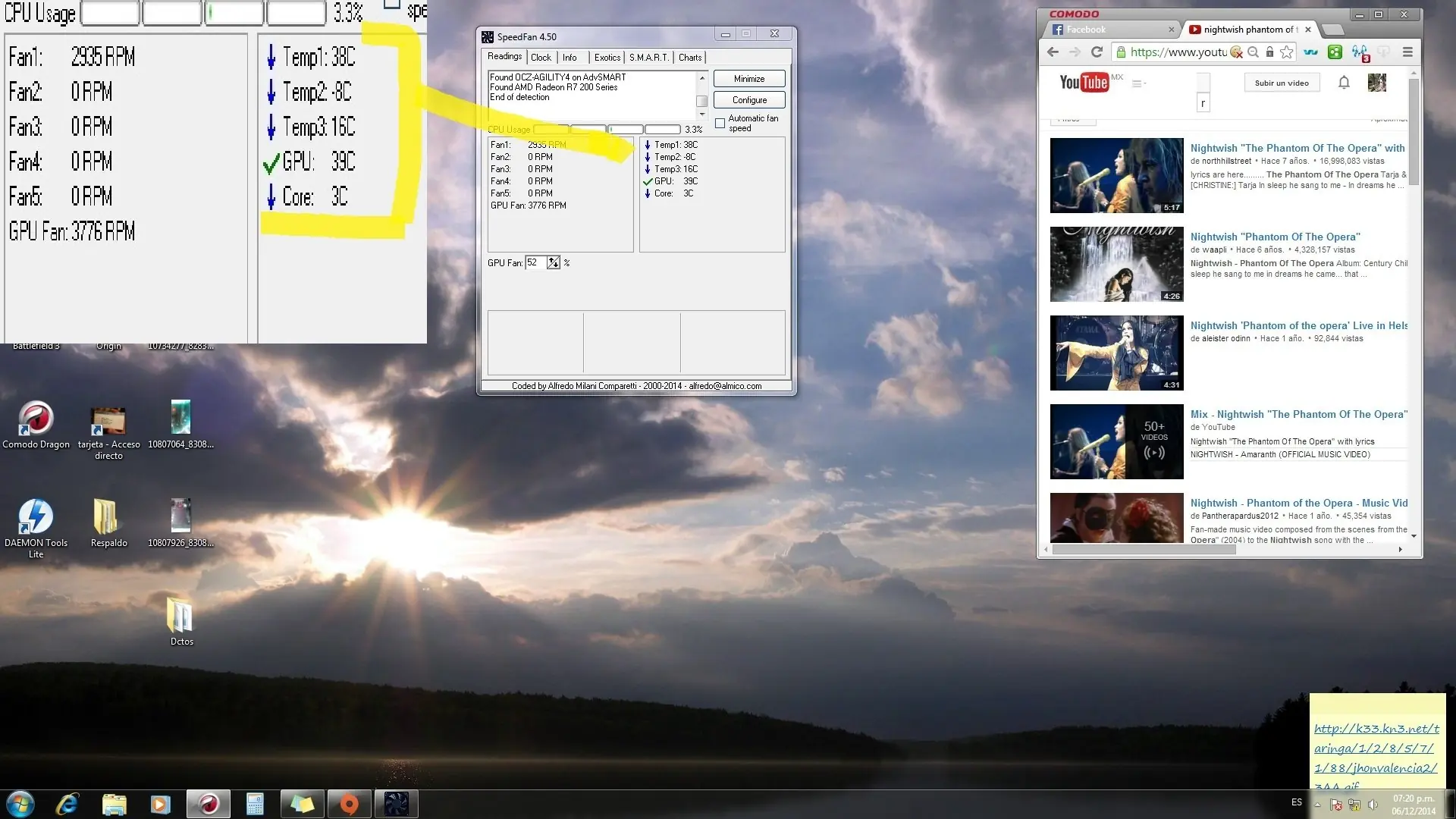Open tarjeta - Acceso directo shortcut
This screenshot has width=1456, height=819.
[x=108, y=432]
